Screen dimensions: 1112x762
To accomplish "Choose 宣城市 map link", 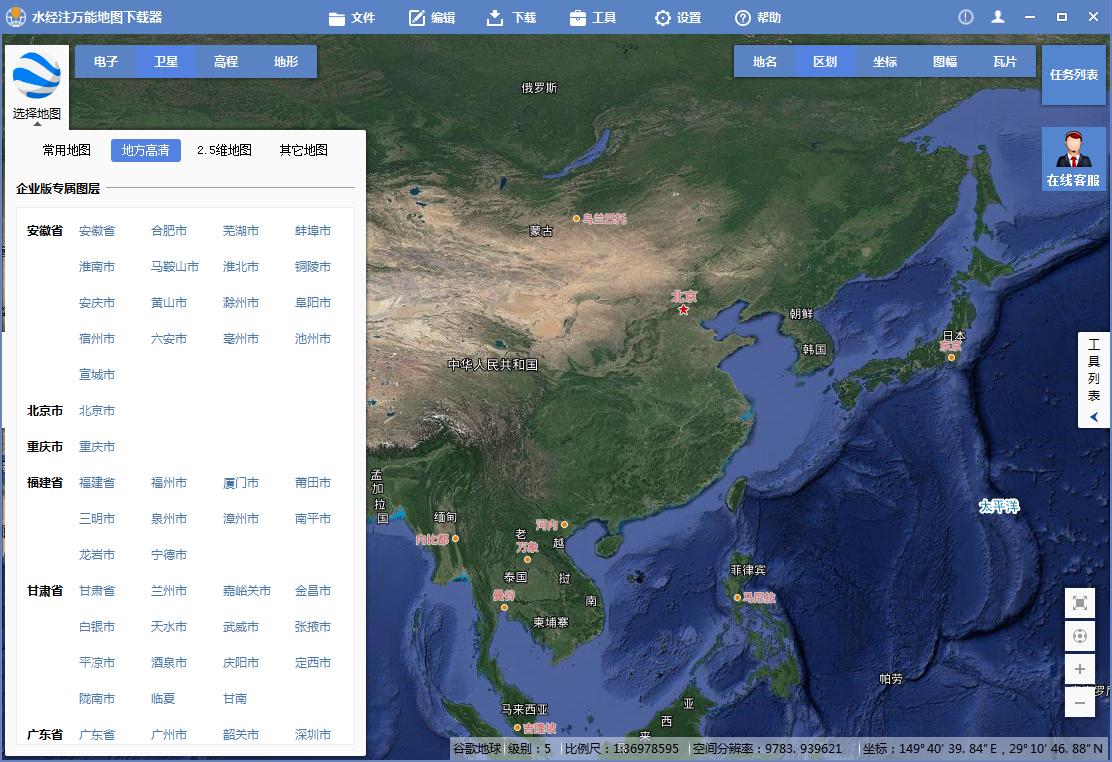I will pyautogui.click(x=96, y=375).
